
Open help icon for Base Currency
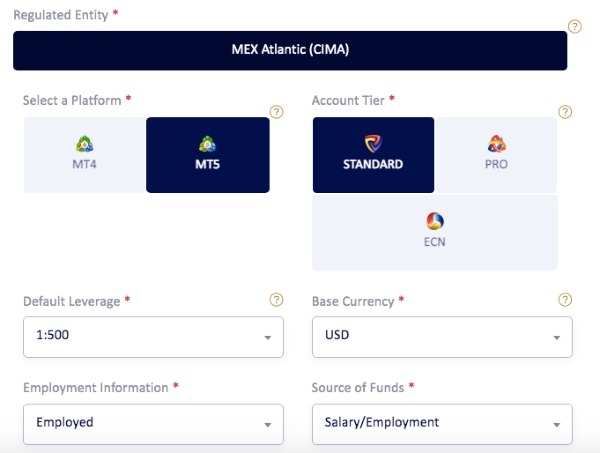[x=565, y=300]
